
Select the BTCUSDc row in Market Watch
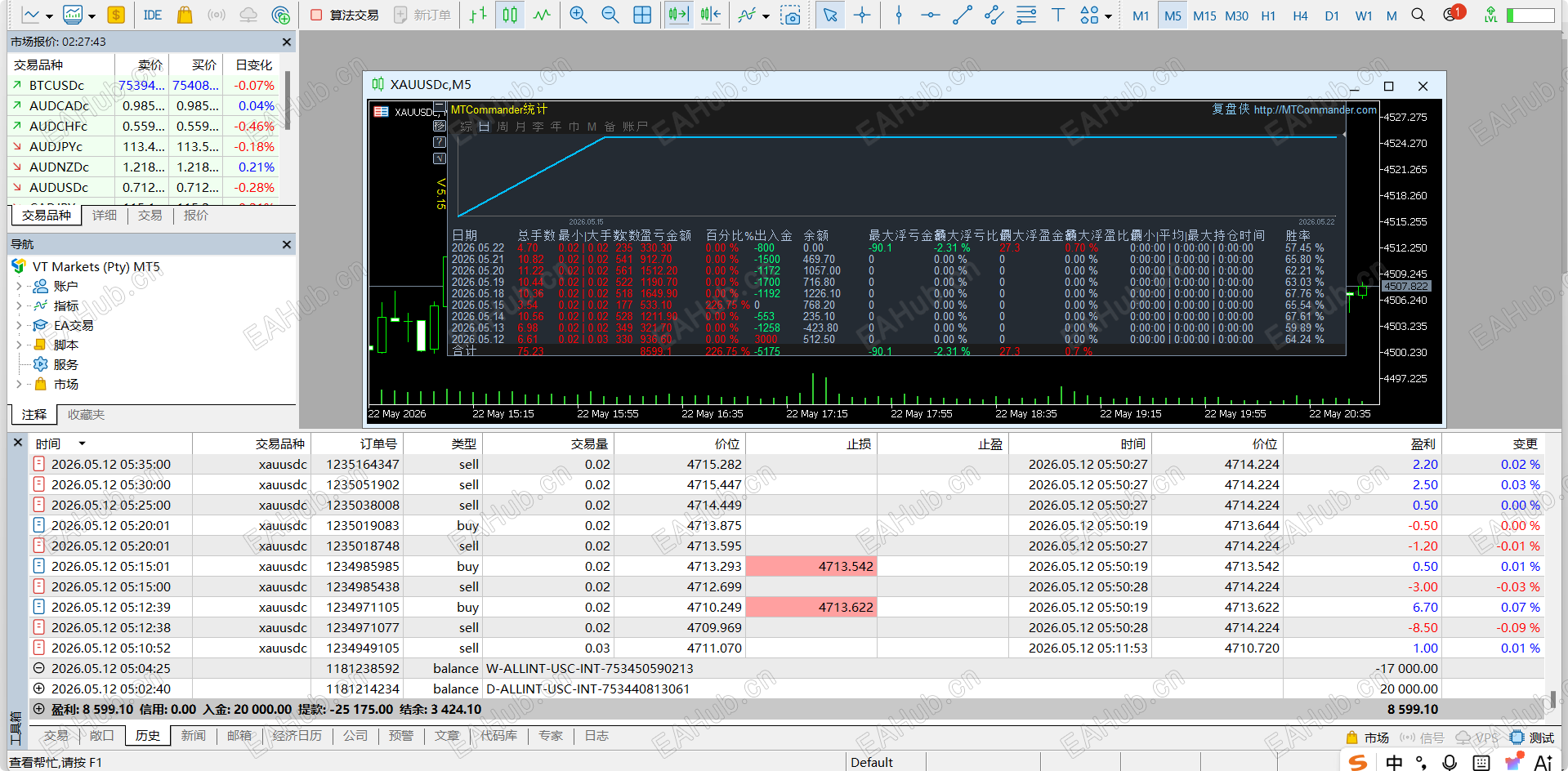144,85
